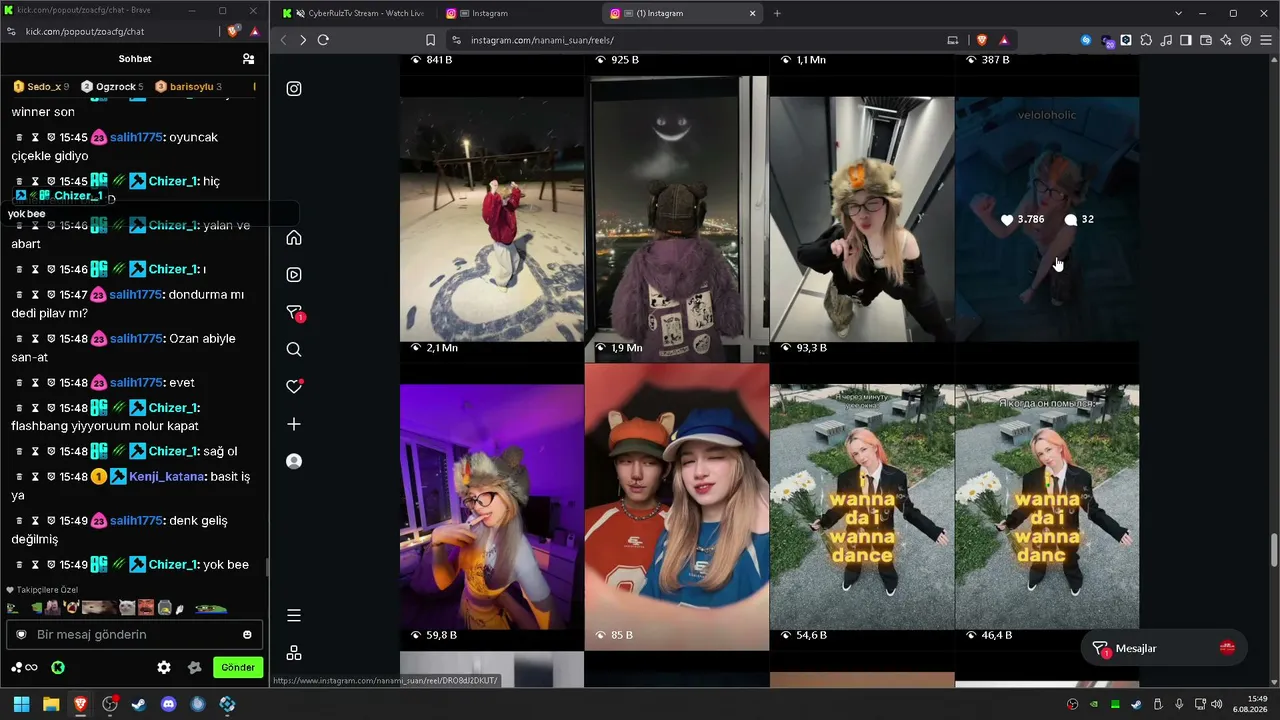Open Kick chat settings gear
The image size is (1280, 720).
click(164, 668)
